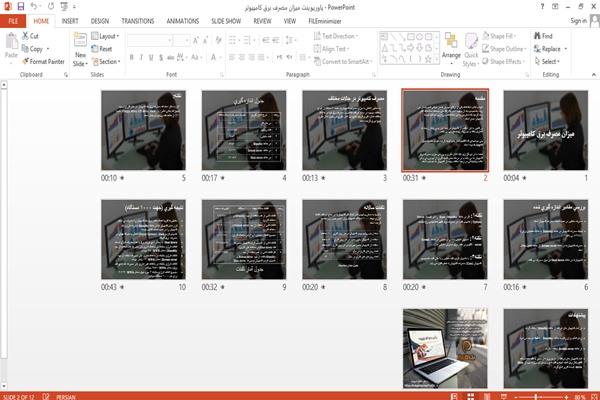
Task: Toggle Underline formatting
Action: (x=151, y=57)
